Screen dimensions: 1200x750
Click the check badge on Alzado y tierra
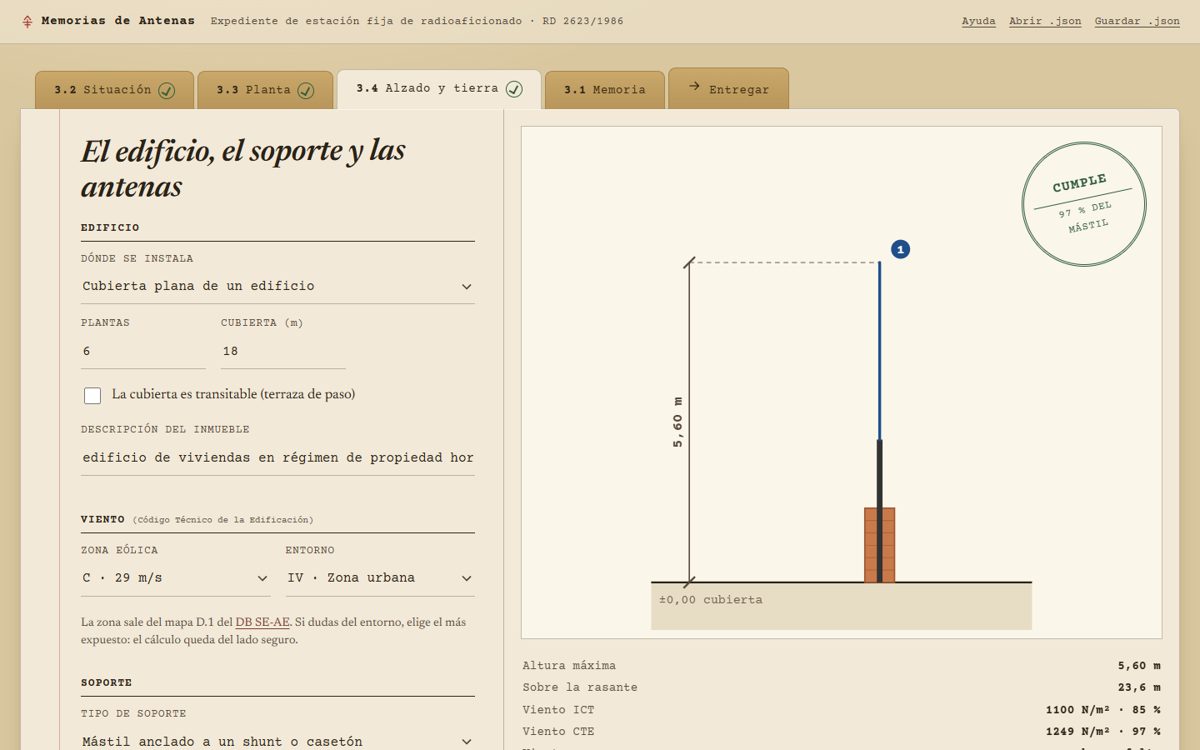[x=514, y=89]
